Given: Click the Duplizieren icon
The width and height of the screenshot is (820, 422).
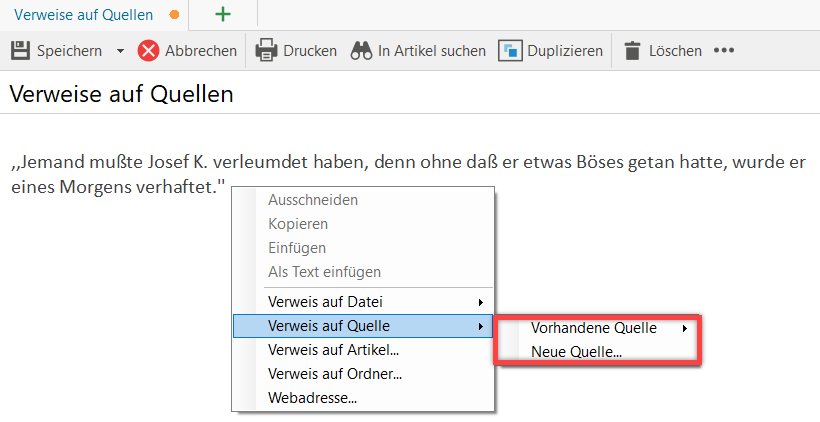Looking at the screenshot, I should tap(511, 50).
